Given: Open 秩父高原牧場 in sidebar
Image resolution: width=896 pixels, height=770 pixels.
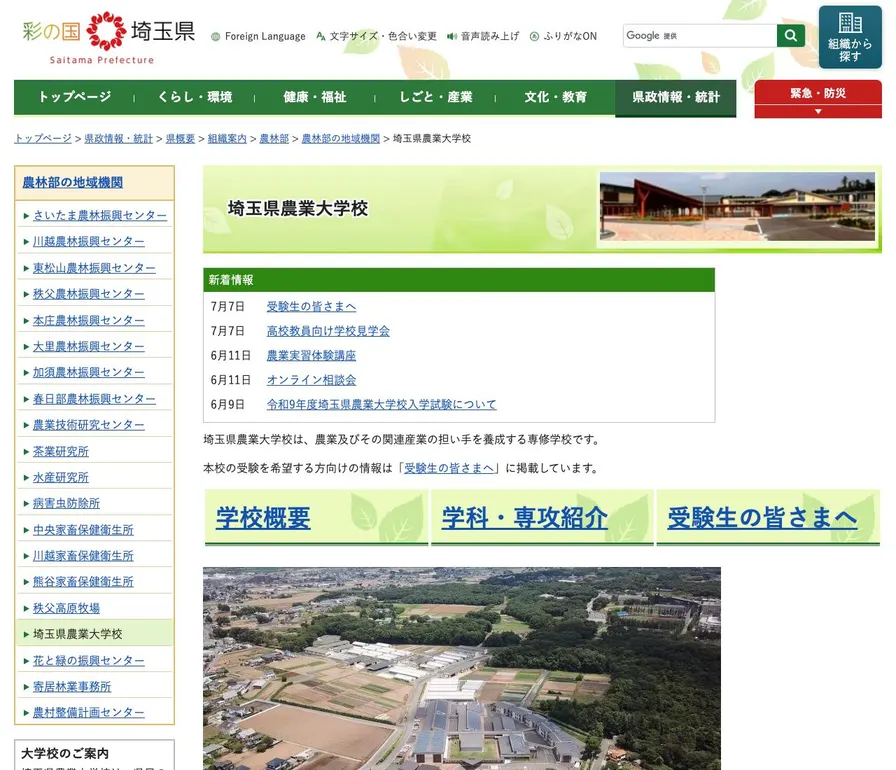Looking at the screenshot, I should (x=66, y=608).
